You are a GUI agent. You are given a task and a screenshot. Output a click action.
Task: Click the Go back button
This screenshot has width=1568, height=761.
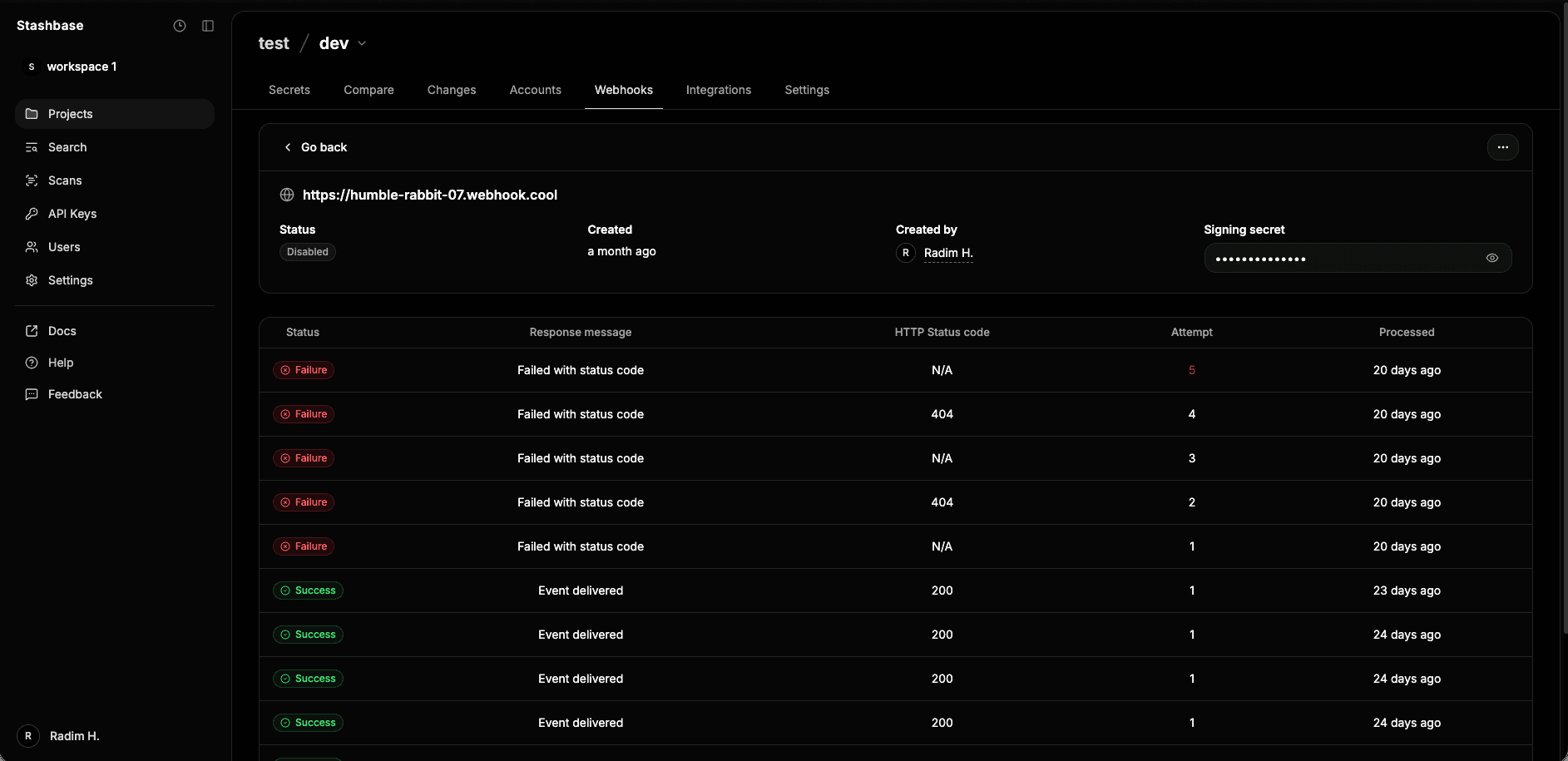(x=315, y=147)
